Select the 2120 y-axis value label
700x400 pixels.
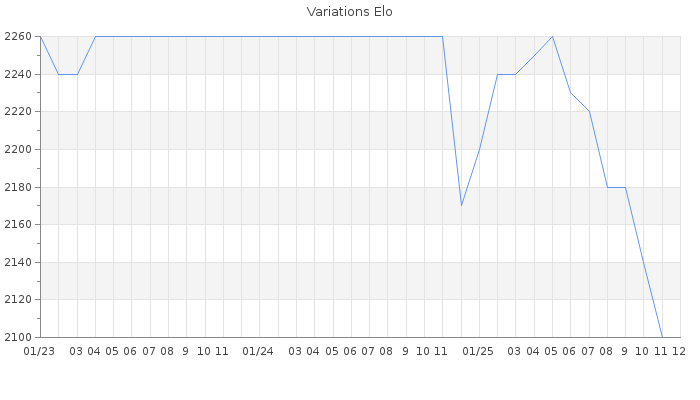pyautogui.click(x=17, y=299)
